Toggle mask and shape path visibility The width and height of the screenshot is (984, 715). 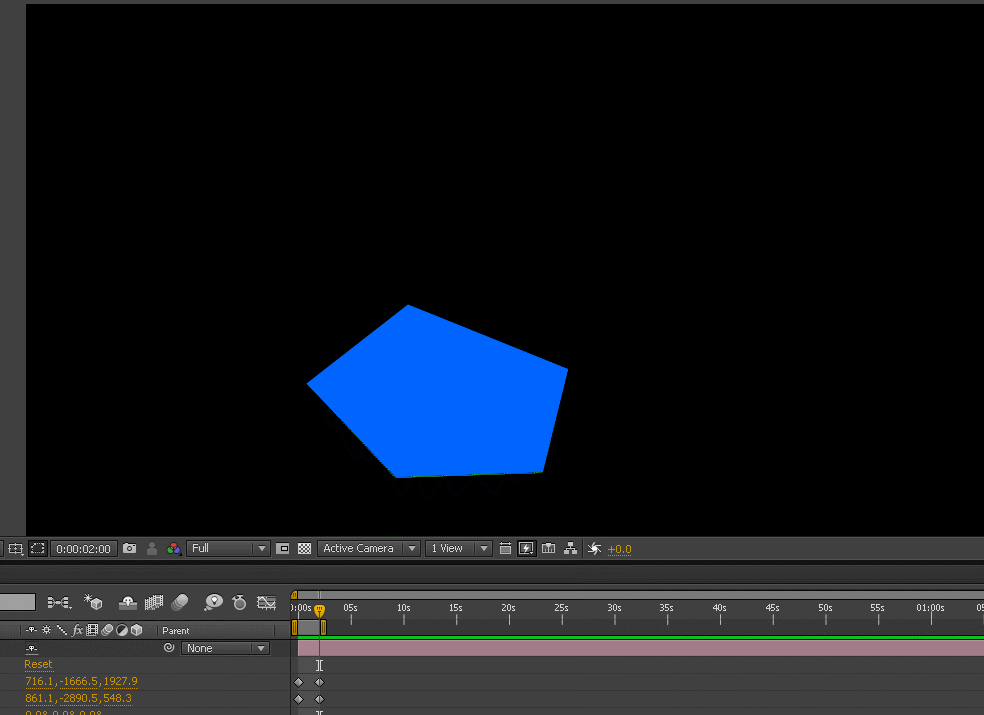click(x=38, y=549)
